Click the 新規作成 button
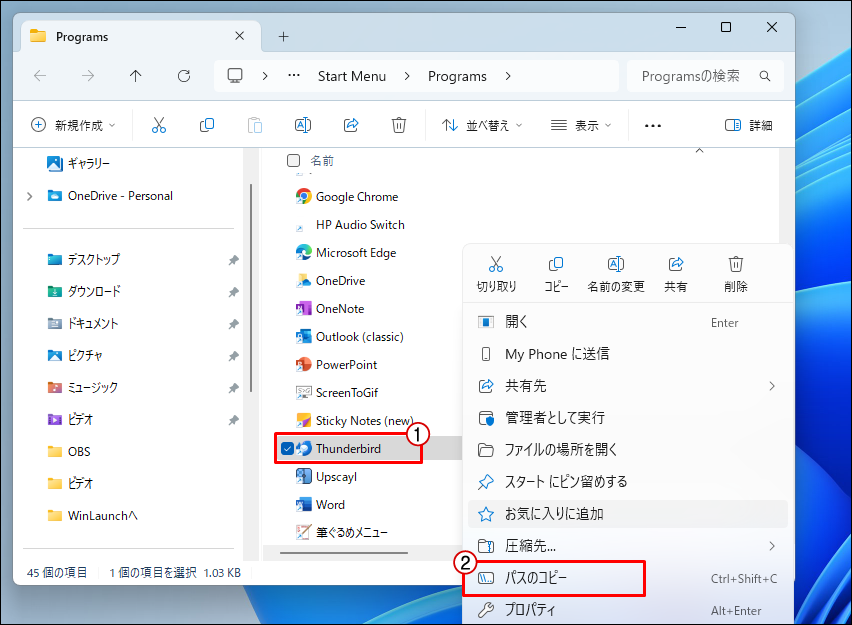 (73, 125)
